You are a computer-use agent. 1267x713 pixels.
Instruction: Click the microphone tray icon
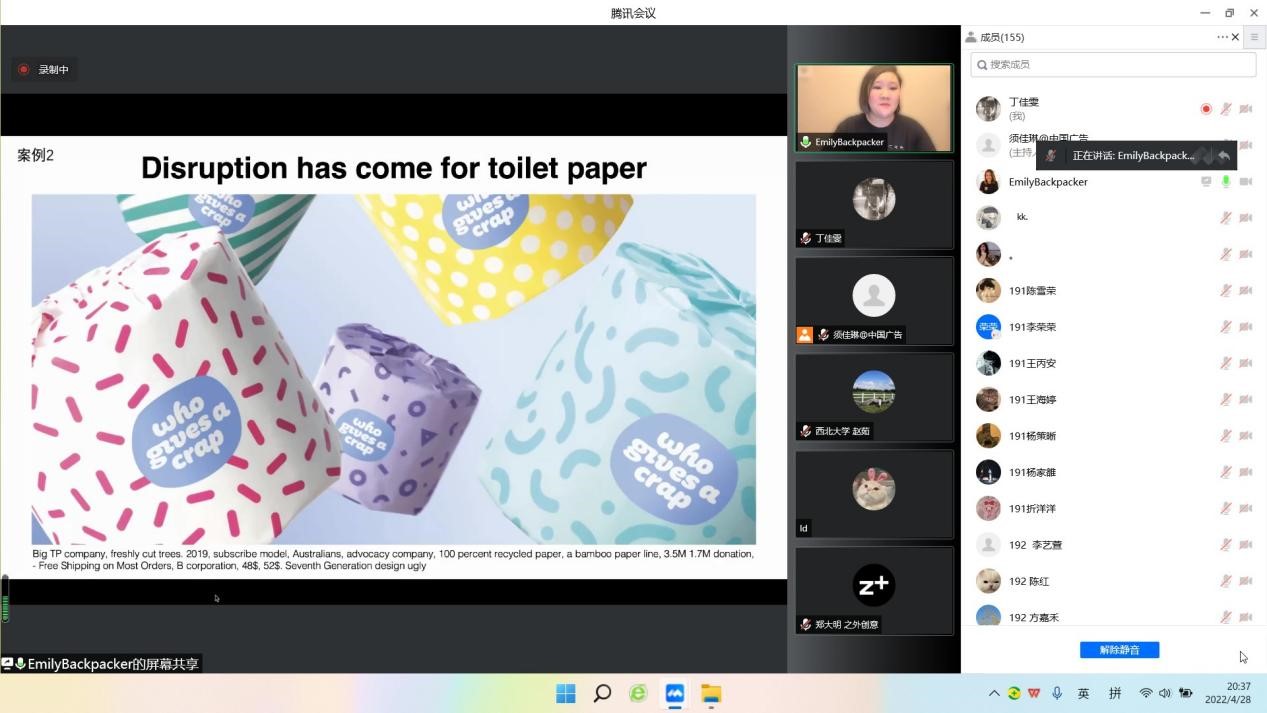click(1057, 693)
